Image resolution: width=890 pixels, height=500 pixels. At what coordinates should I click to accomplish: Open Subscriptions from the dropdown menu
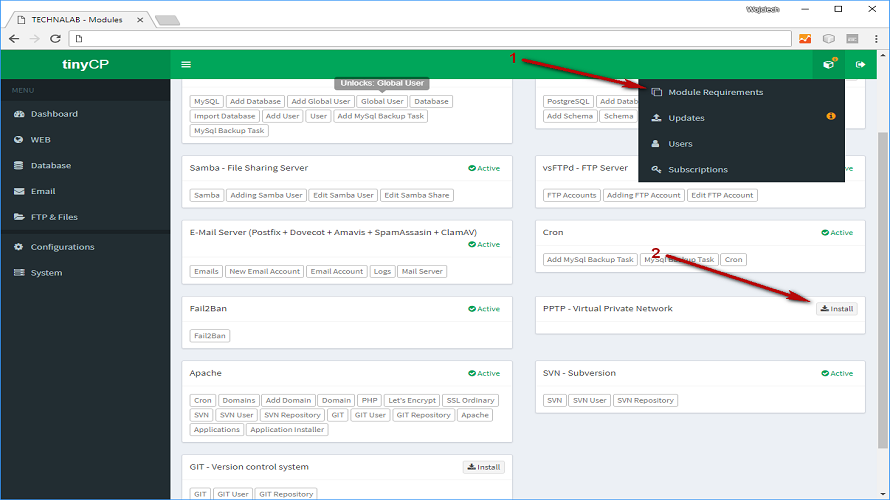698,170
